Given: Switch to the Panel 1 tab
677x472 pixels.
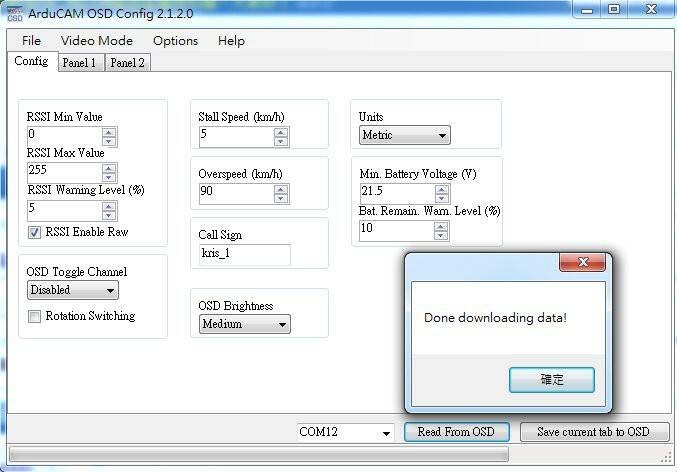Looking at the screenshot, I should 81,63.
